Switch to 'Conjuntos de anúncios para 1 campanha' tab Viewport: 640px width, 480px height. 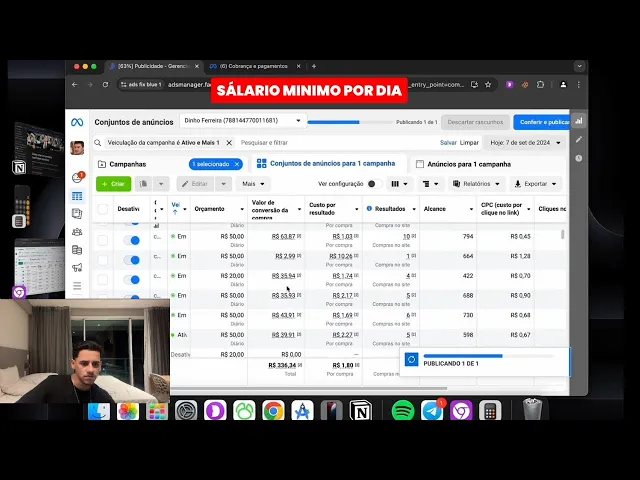[326, 164]
